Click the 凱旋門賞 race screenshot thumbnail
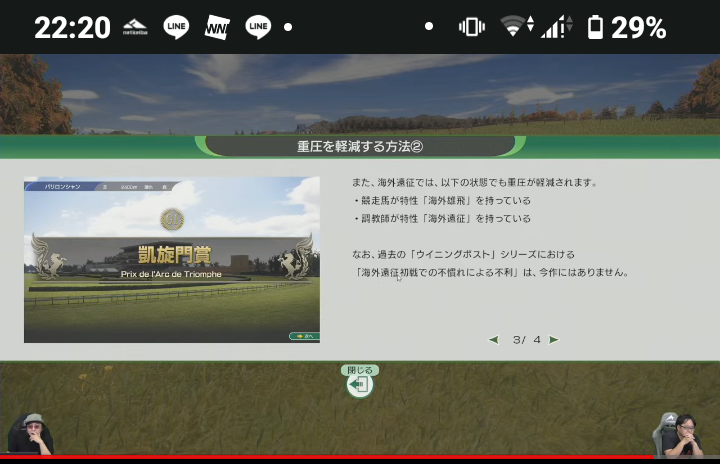This screenshot has height=464, width=720. pyautogui.click(x=172, y=260)
